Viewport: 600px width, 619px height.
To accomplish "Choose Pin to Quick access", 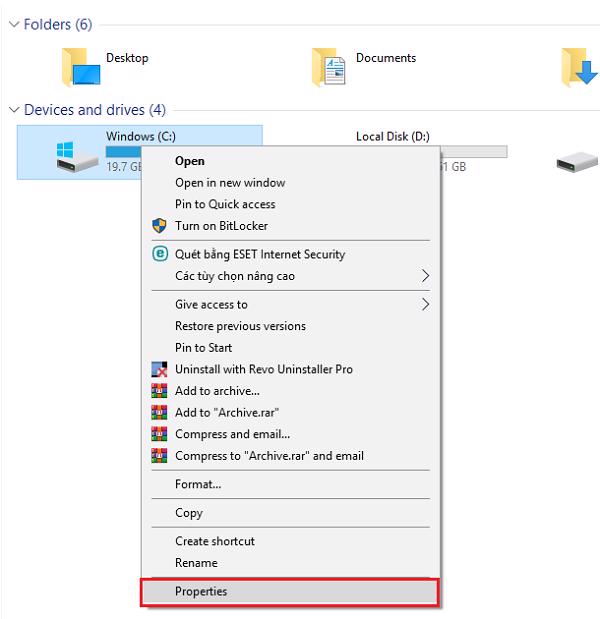I will click(225, 204).
